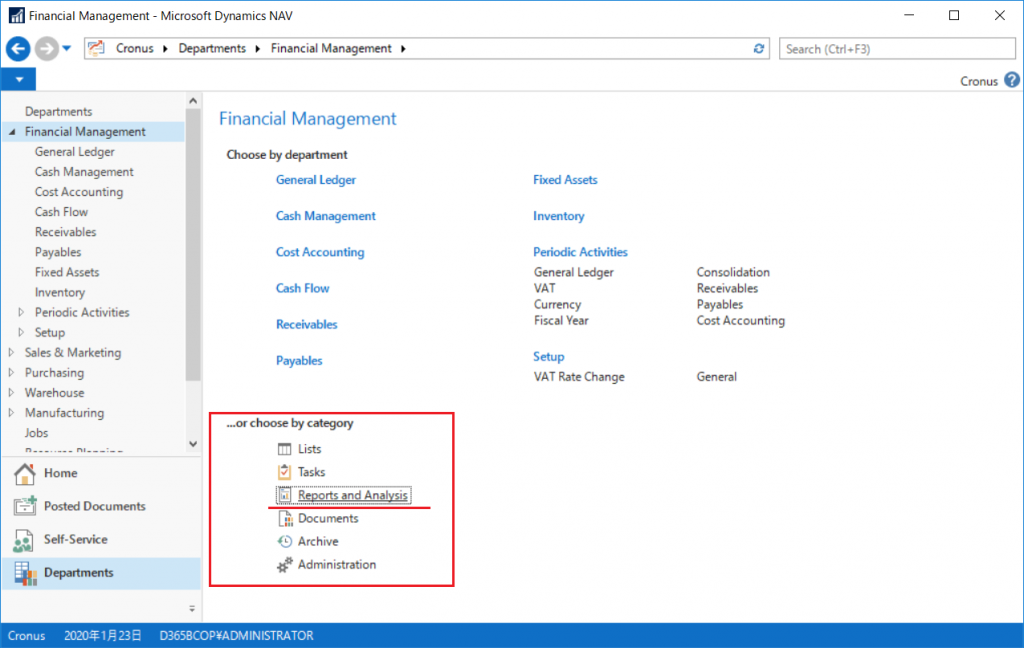Viewport: 1024px width, 648px height.
Task: Click the Documents category icon
Action: click(x=285, y=519)
